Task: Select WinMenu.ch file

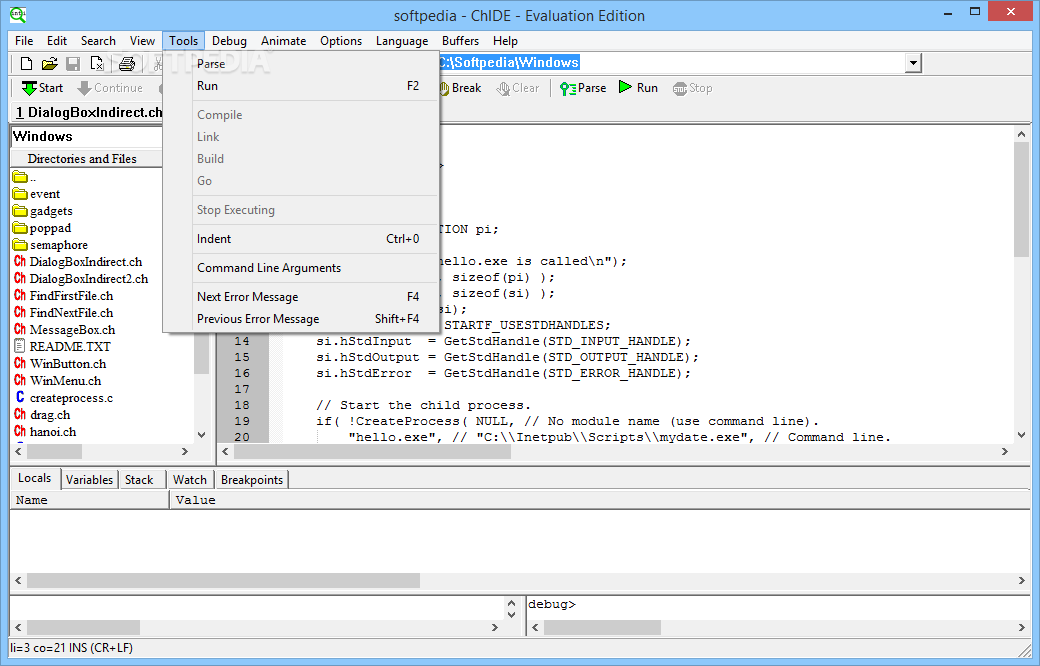Action: (58, 381)
